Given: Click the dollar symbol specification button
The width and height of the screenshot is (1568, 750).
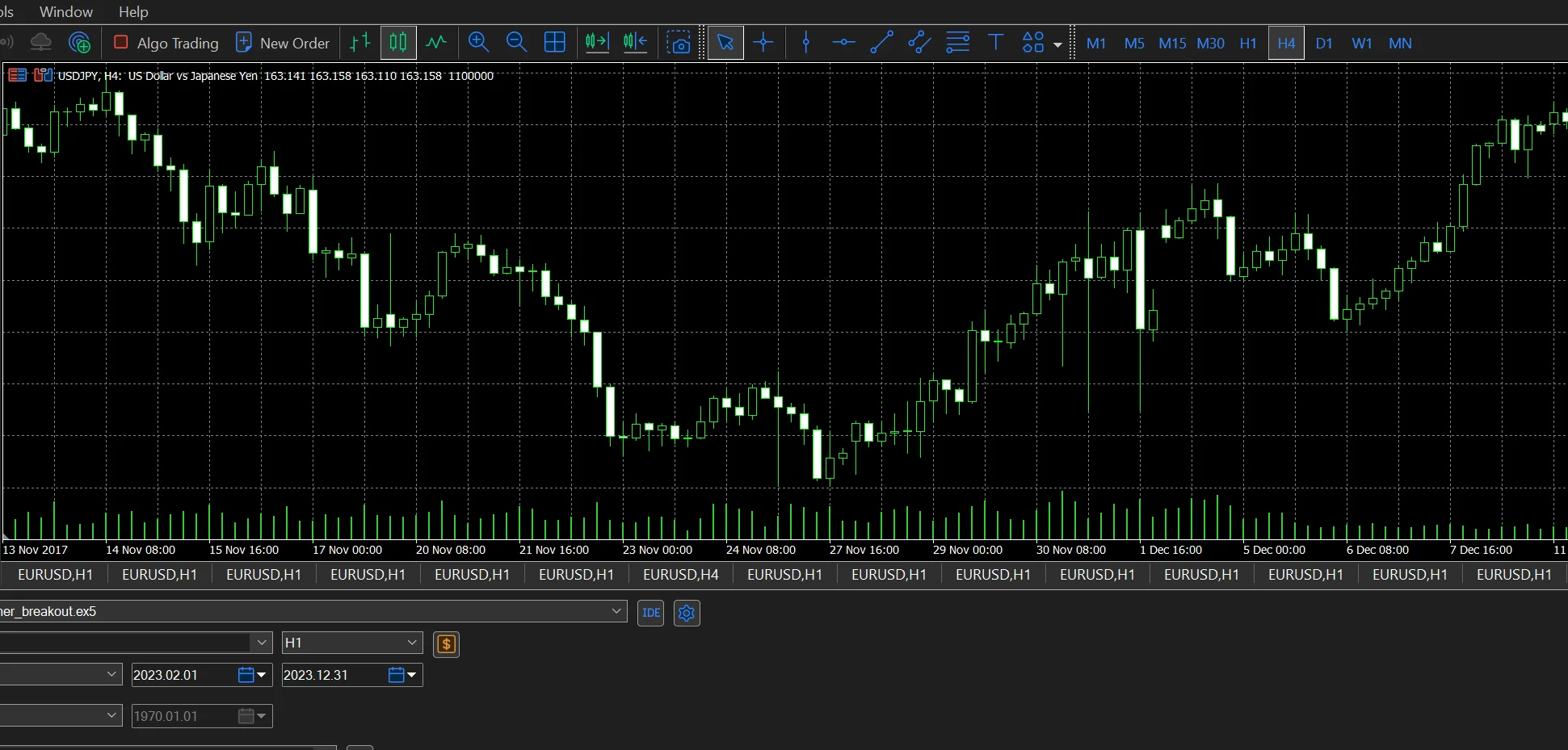Looking at the screenshot, I should coord(446,644).
